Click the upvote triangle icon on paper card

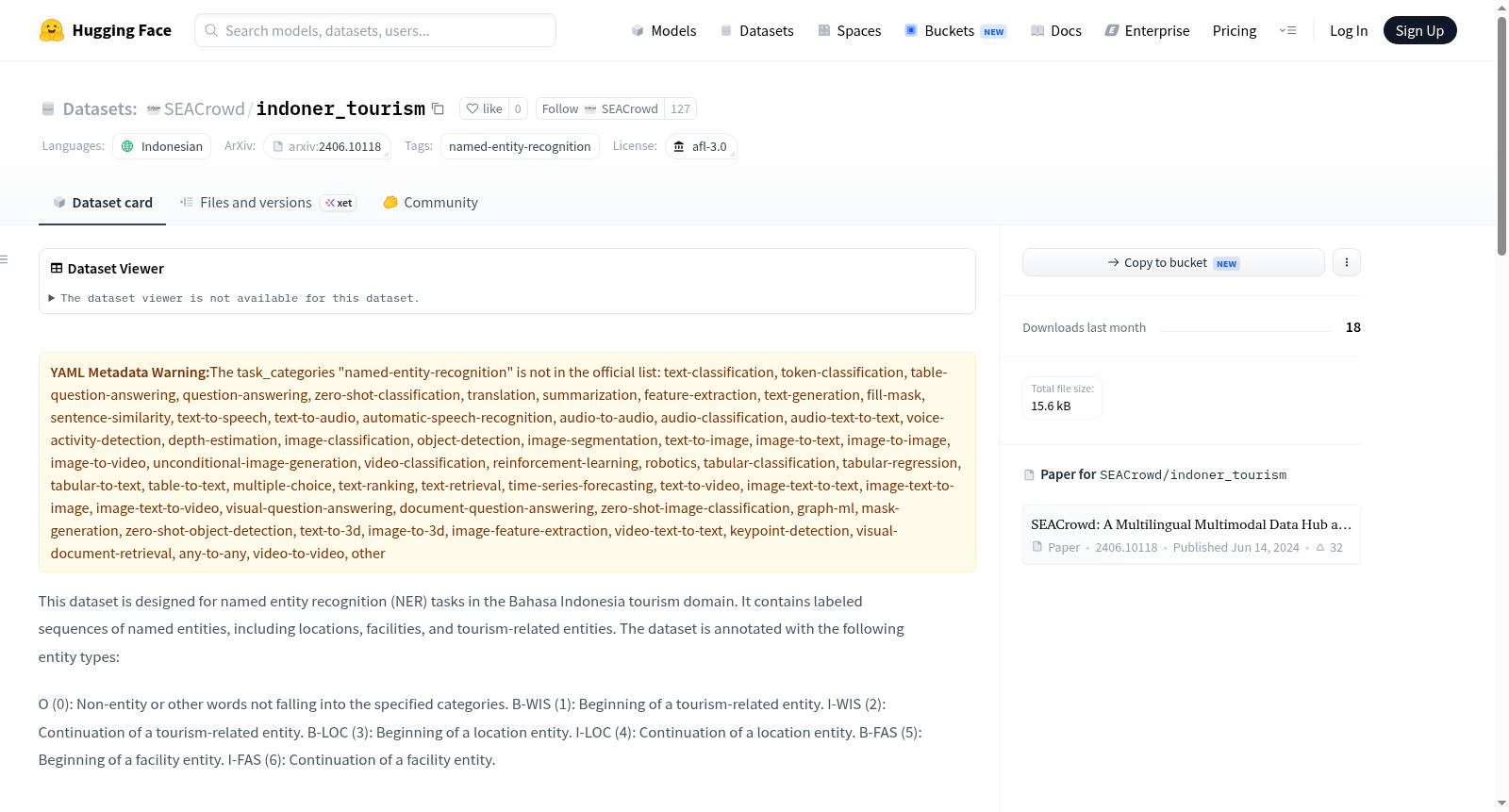pos(1320,547)
